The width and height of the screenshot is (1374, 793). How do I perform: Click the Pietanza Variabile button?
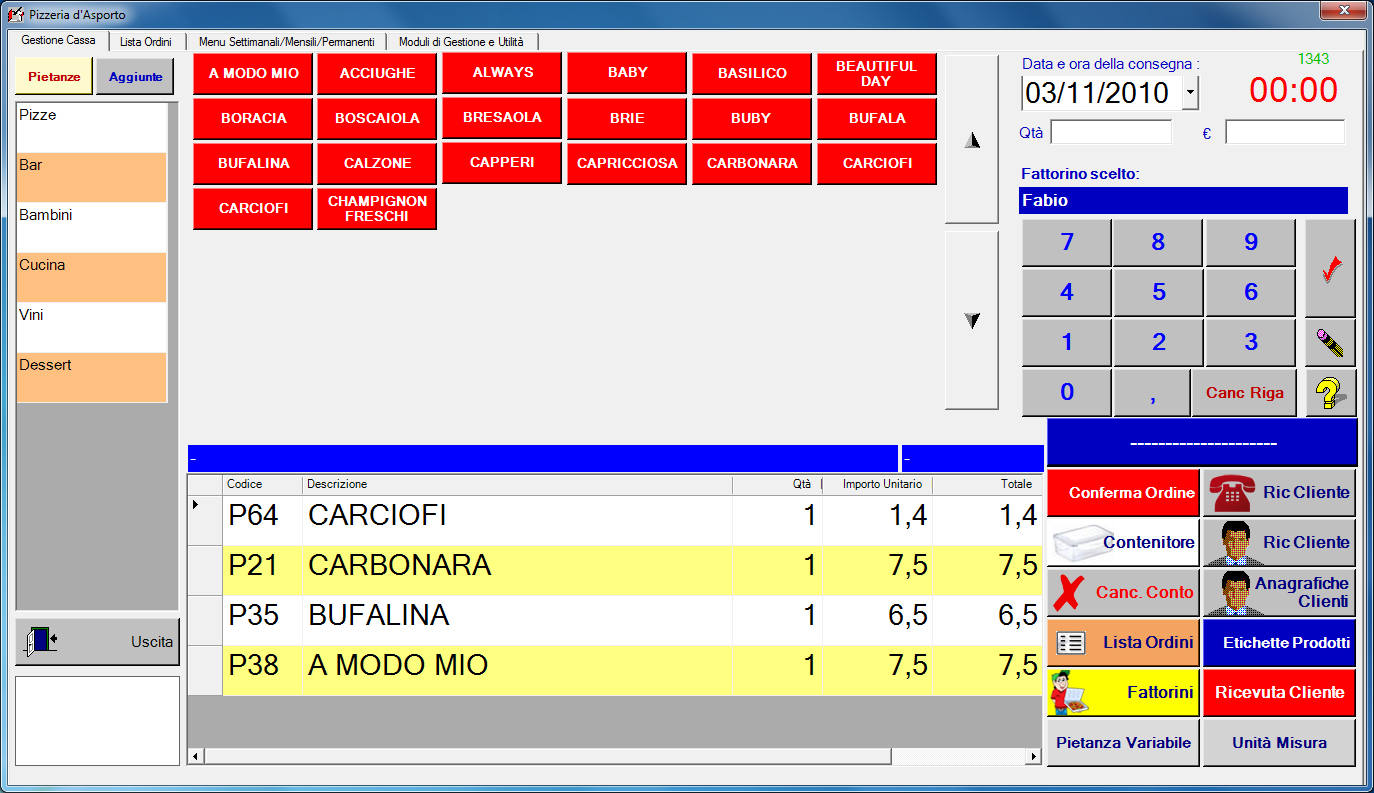tap(1123, 742)
